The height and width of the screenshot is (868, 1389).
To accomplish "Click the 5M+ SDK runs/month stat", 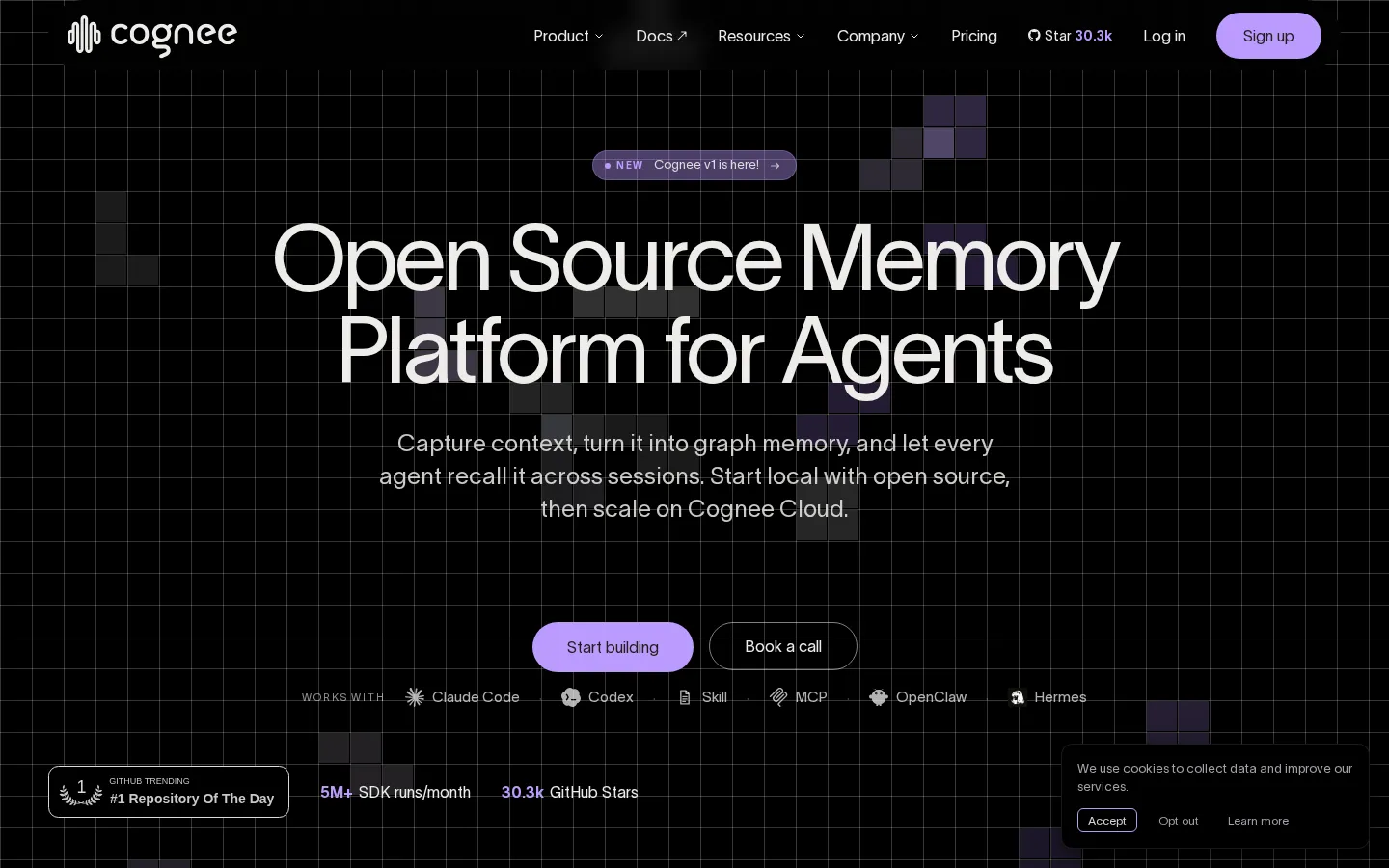I will 395,792.
